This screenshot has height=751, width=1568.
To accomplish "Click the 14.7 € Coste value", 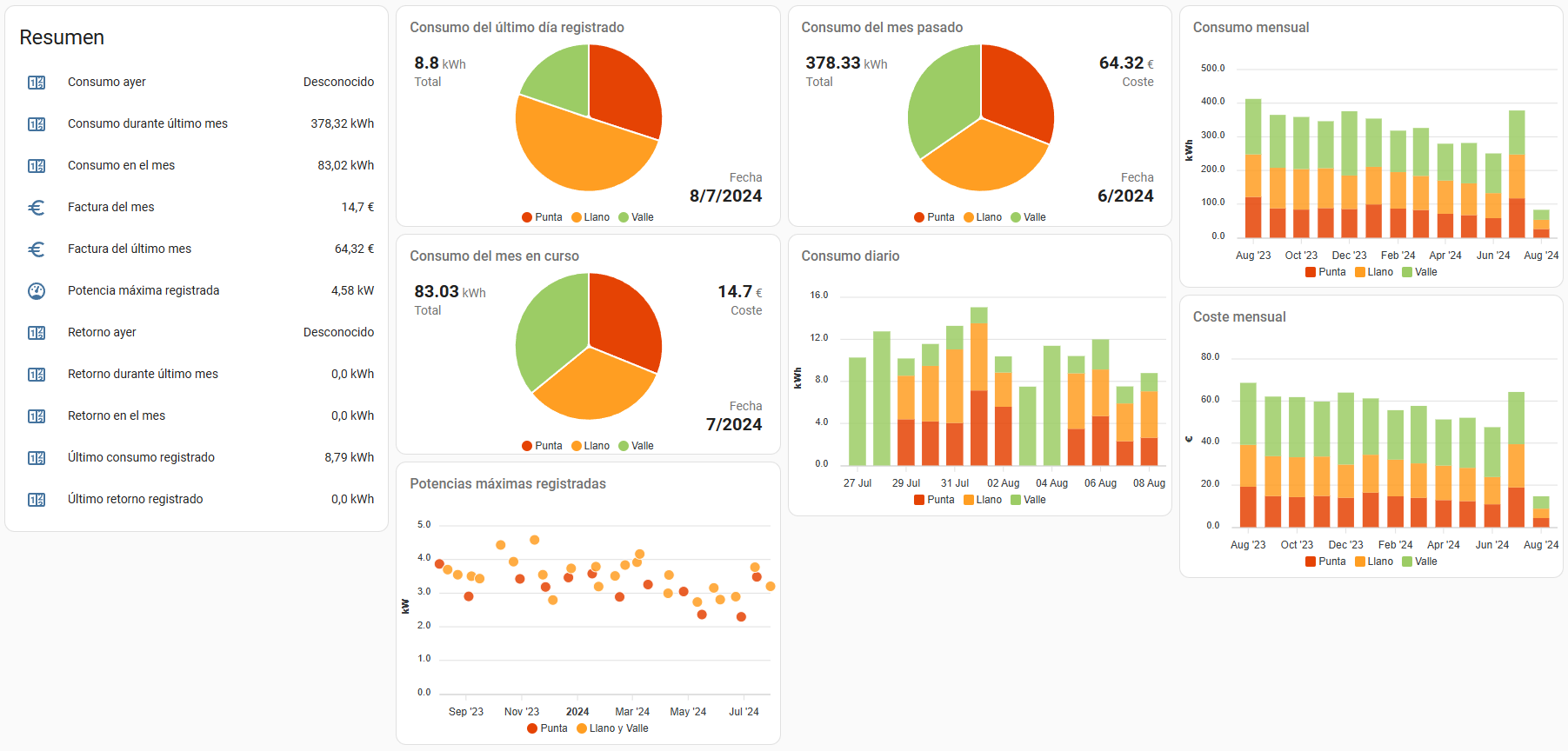I will coord(740,292).
